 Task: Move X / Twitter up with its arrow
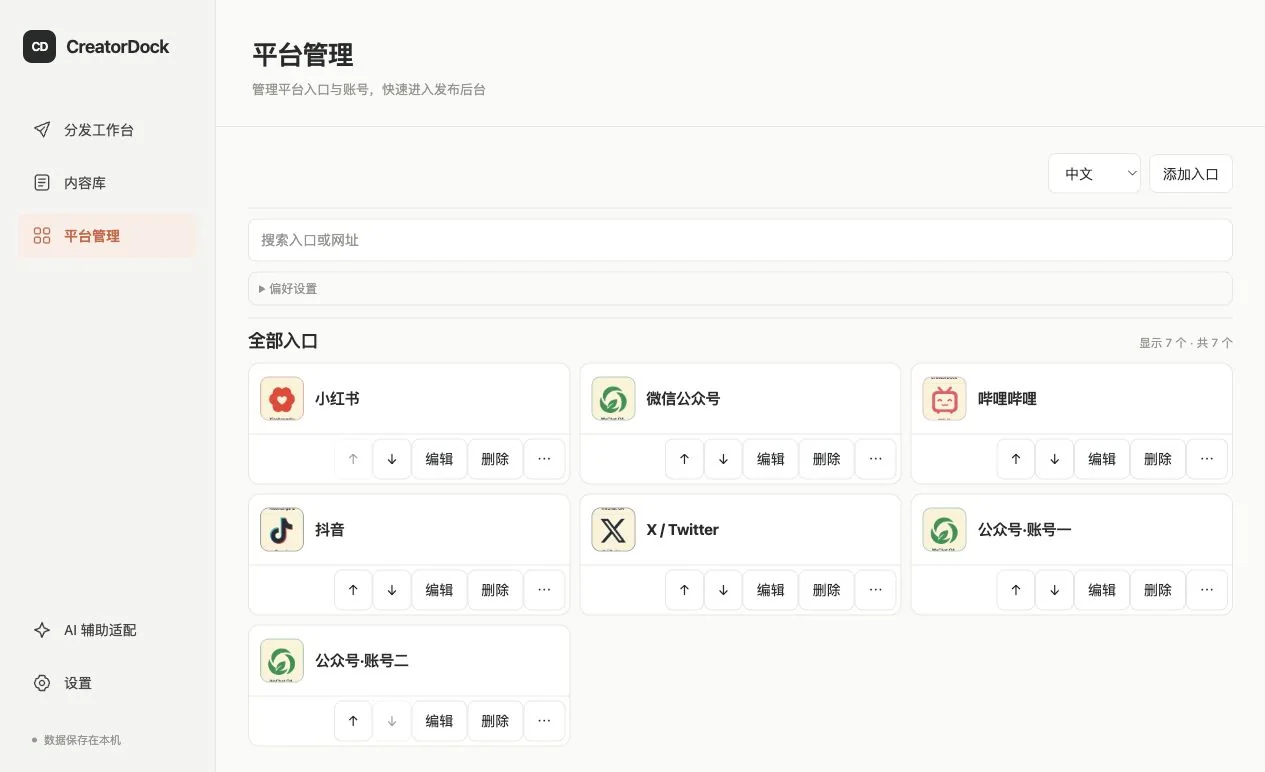(x=684, y=590)
